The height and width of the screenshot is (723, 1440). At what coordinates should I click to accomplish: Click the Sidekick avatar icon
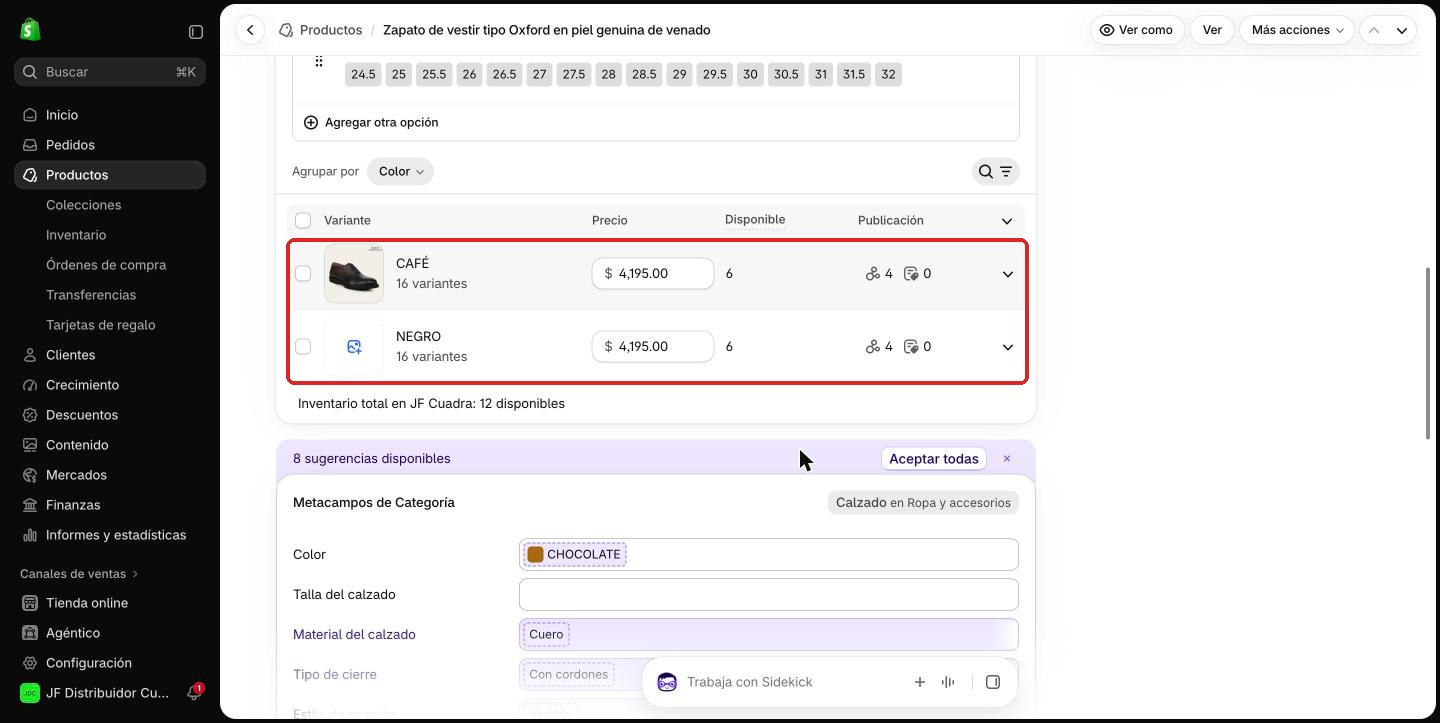(667, 682)
